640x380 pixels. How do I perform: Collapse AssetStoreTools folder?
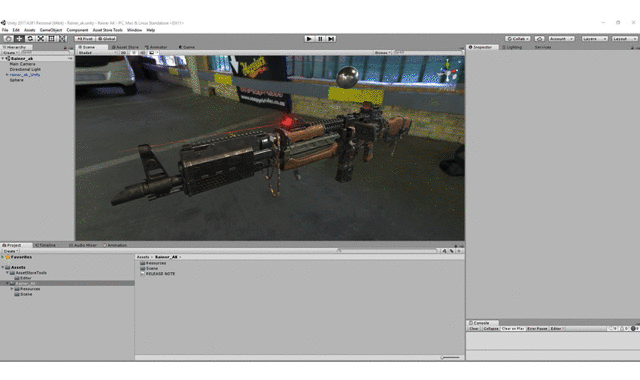point(7,273)
